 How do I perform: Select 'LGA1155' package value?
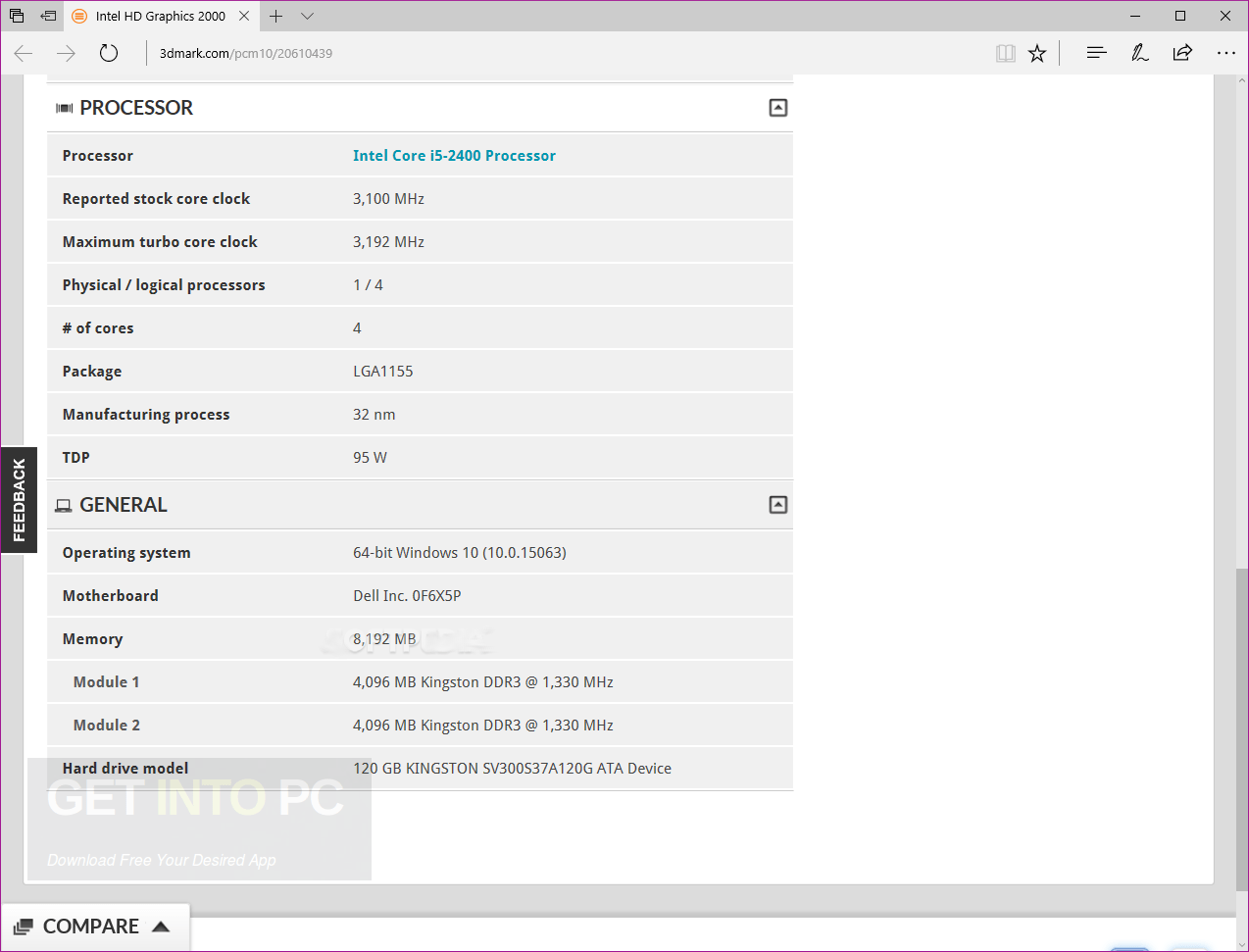(382, 371)
